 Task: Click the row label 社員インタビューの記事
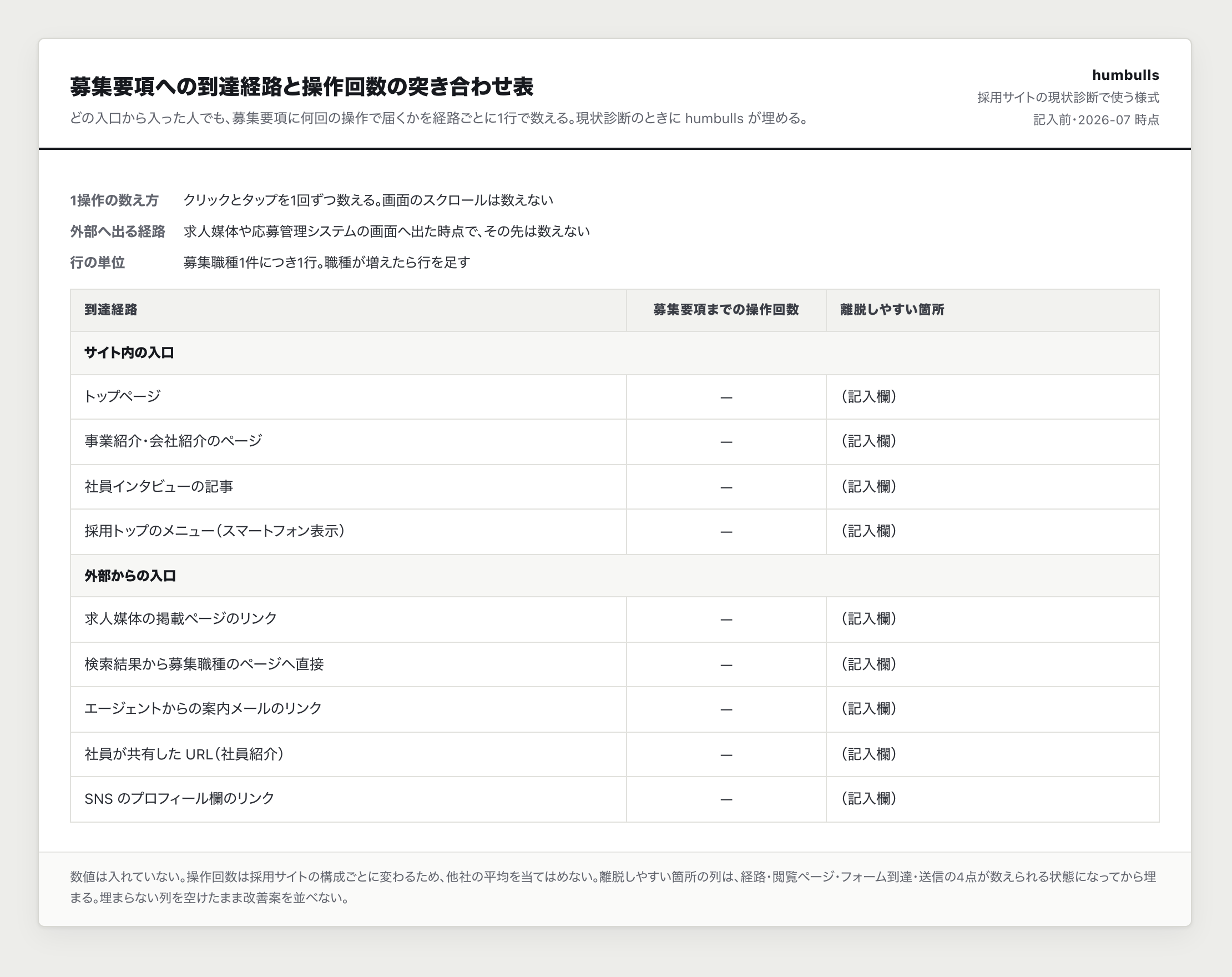pos(159,486)
